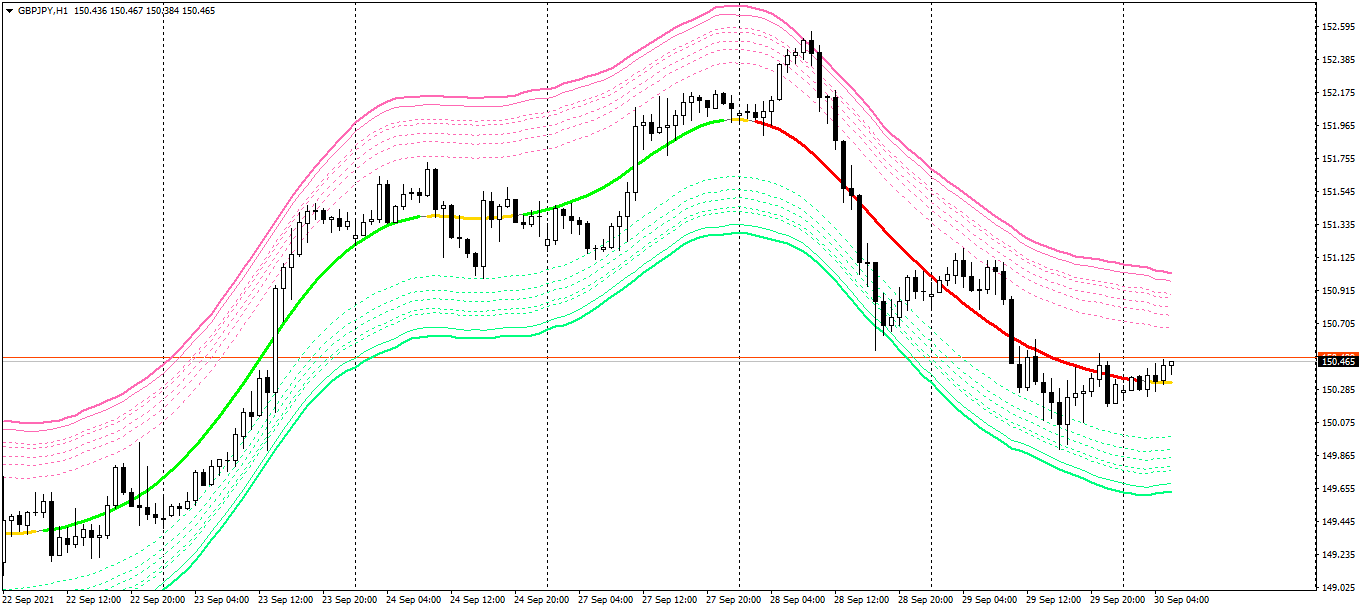
Task: Click the 22 Sep 20:00 time label
Action: click(157, 600)
